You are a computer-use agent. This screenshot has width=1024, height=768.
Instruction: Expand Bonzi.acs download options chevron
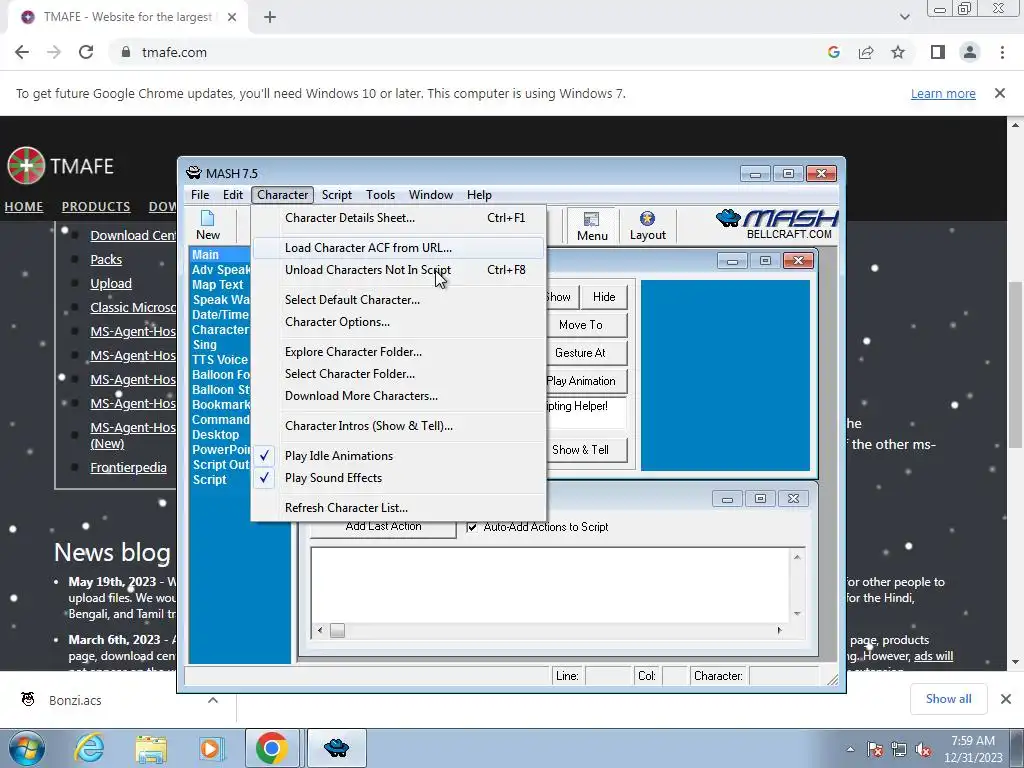click(213, 700)
